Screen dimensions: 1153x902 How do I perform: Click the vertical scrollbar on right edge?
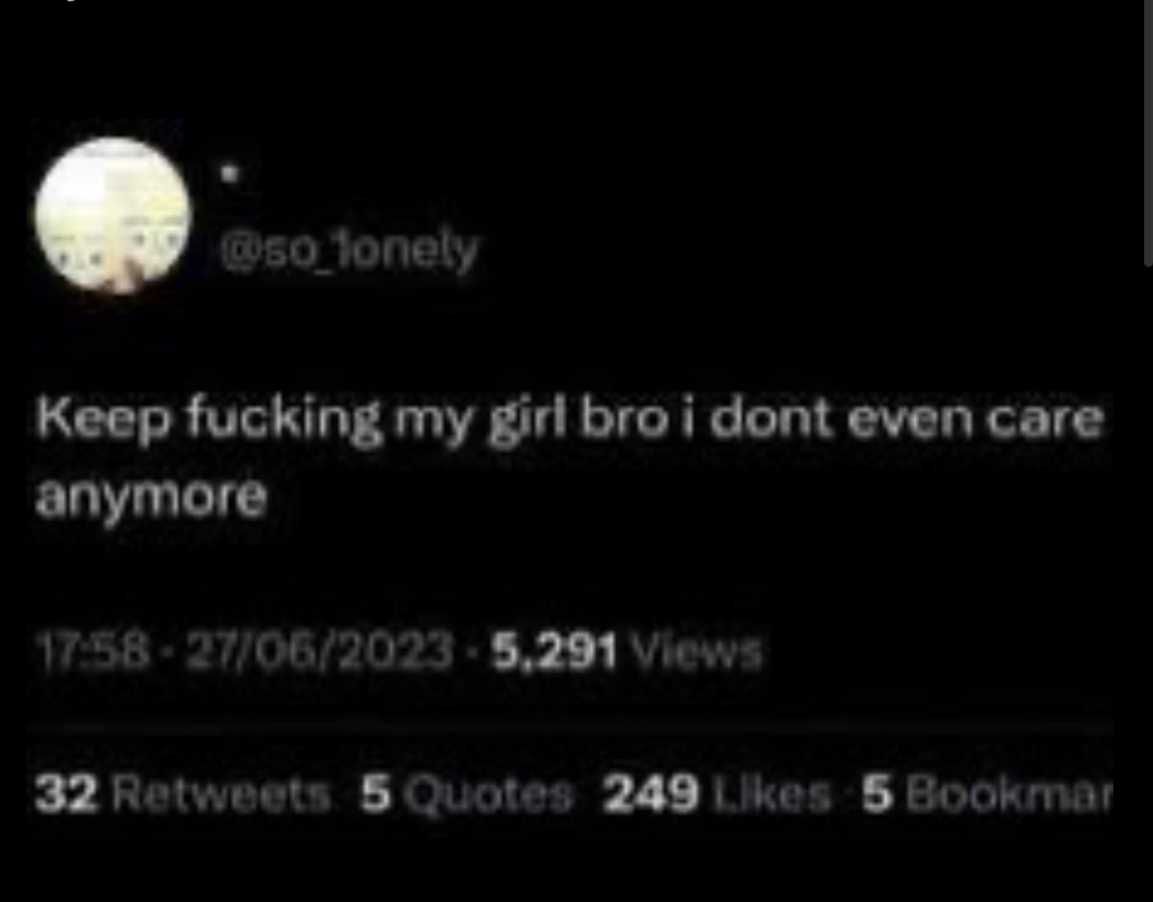click(x=1148, y=132)
